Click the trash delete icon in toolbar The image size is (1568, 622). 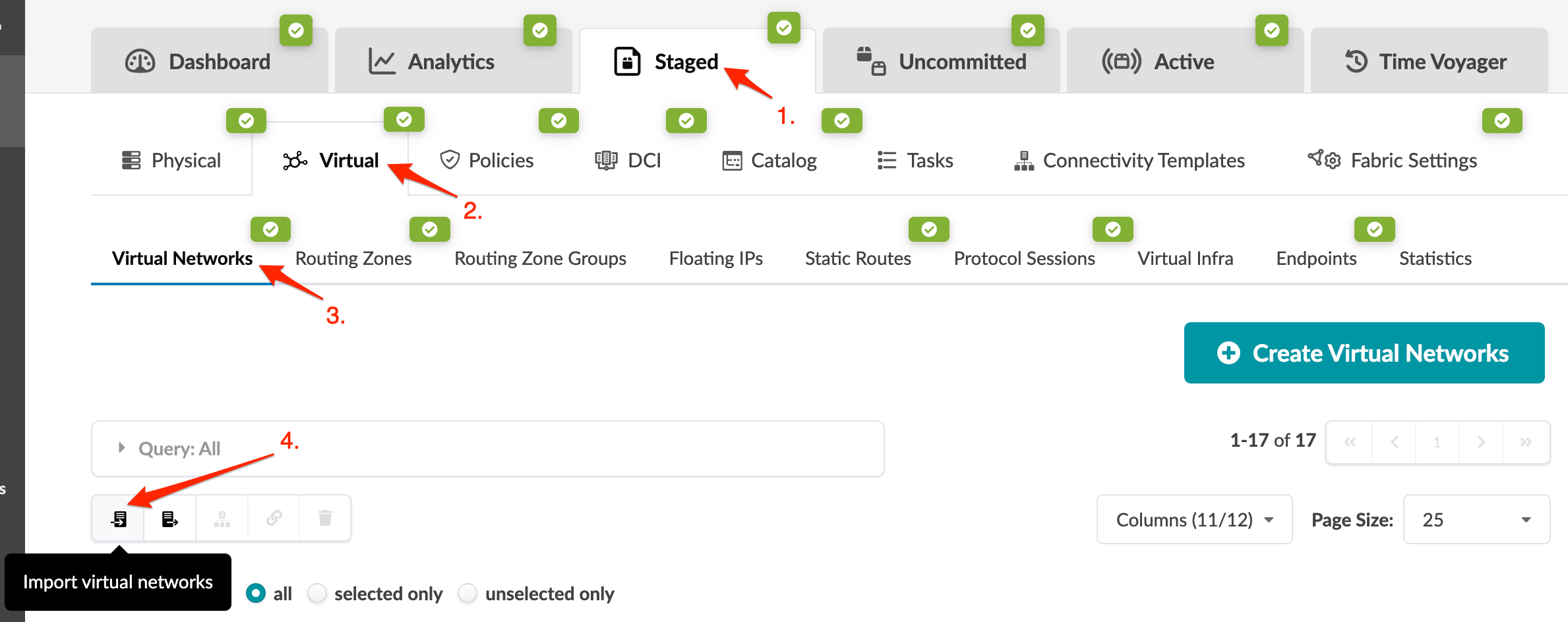pyautogui.click(x=325, y=519)
